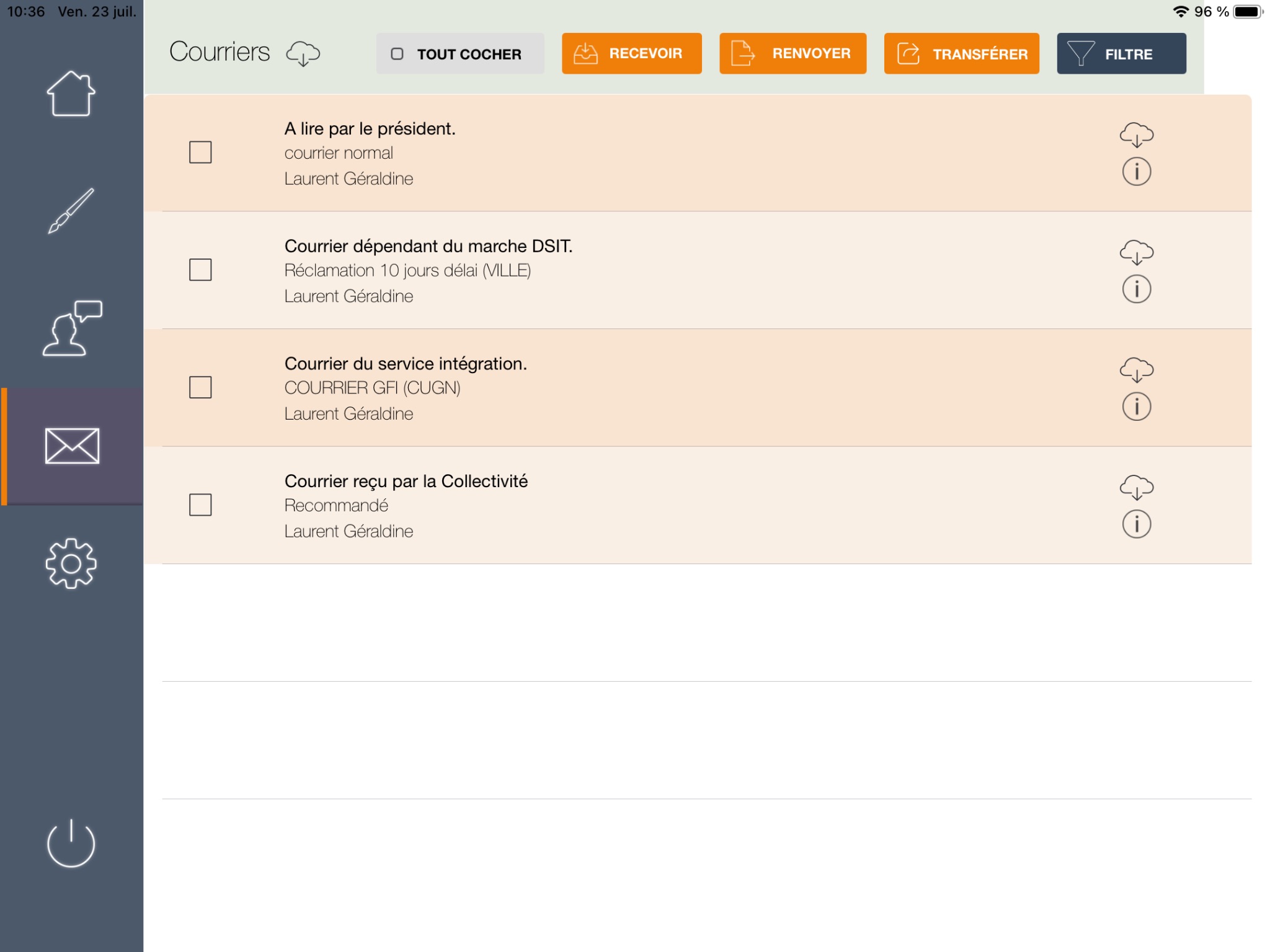Download 'Courrier reçu par la Collectivité' item

pos(1136,487)
